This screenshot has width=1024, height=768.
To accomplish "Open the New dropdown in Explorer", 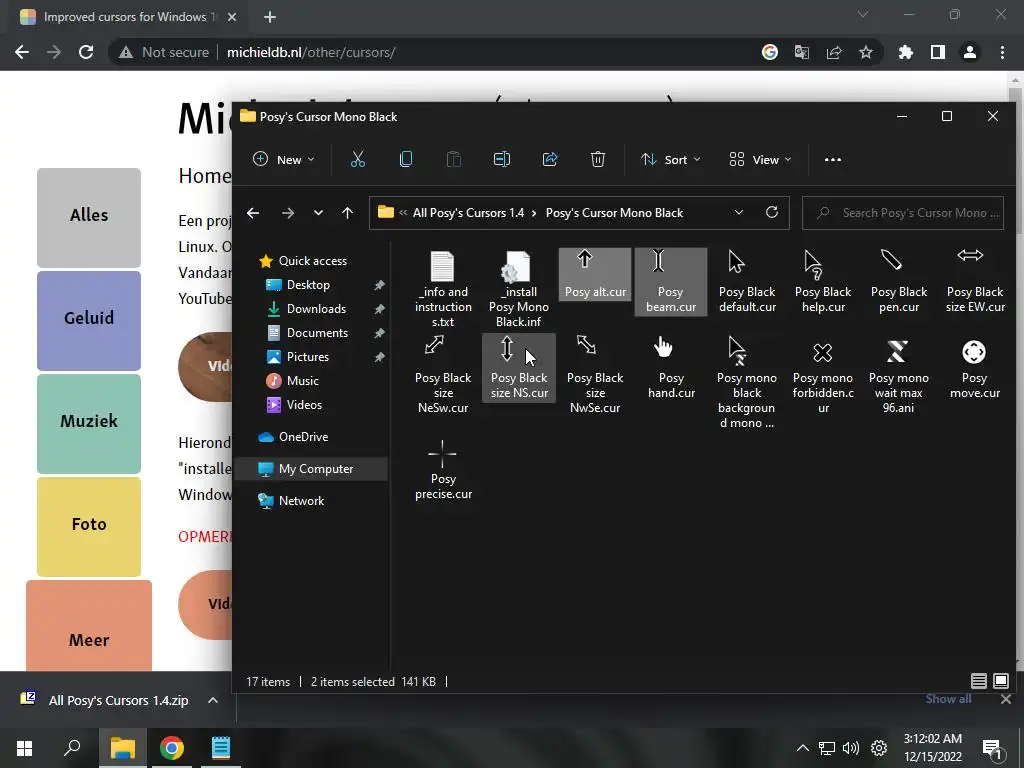I will tap(284, 159).
